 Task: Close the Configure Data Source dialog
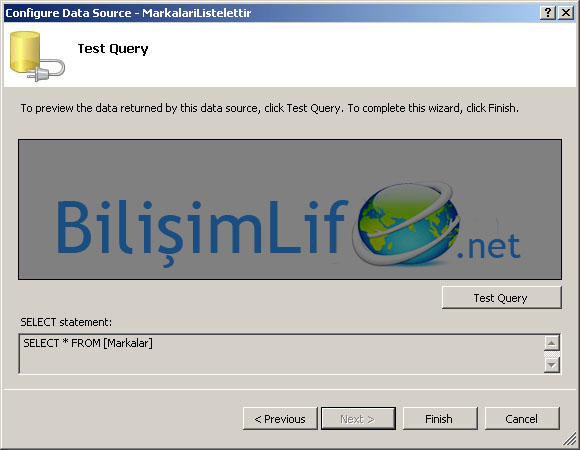[x=566, y=13]
